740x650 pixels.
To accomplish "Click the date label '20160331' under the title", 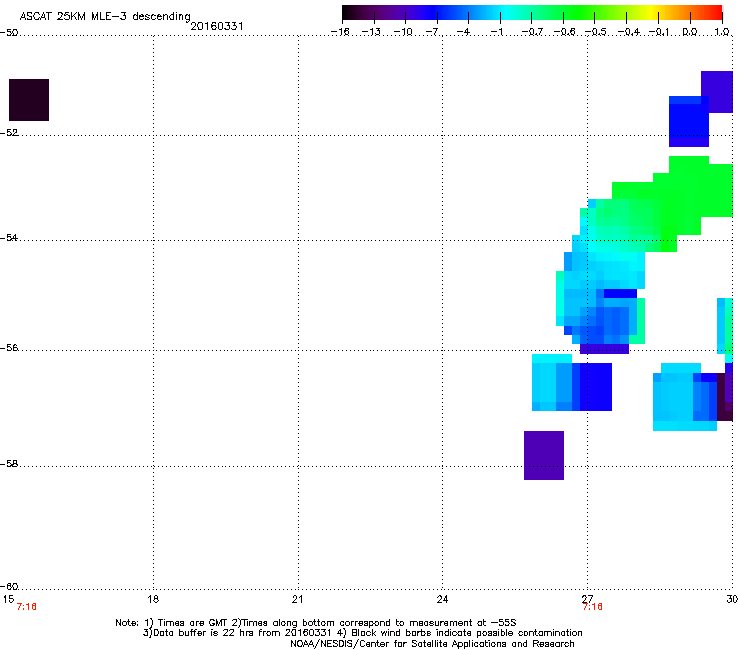I will pos(217,26).
